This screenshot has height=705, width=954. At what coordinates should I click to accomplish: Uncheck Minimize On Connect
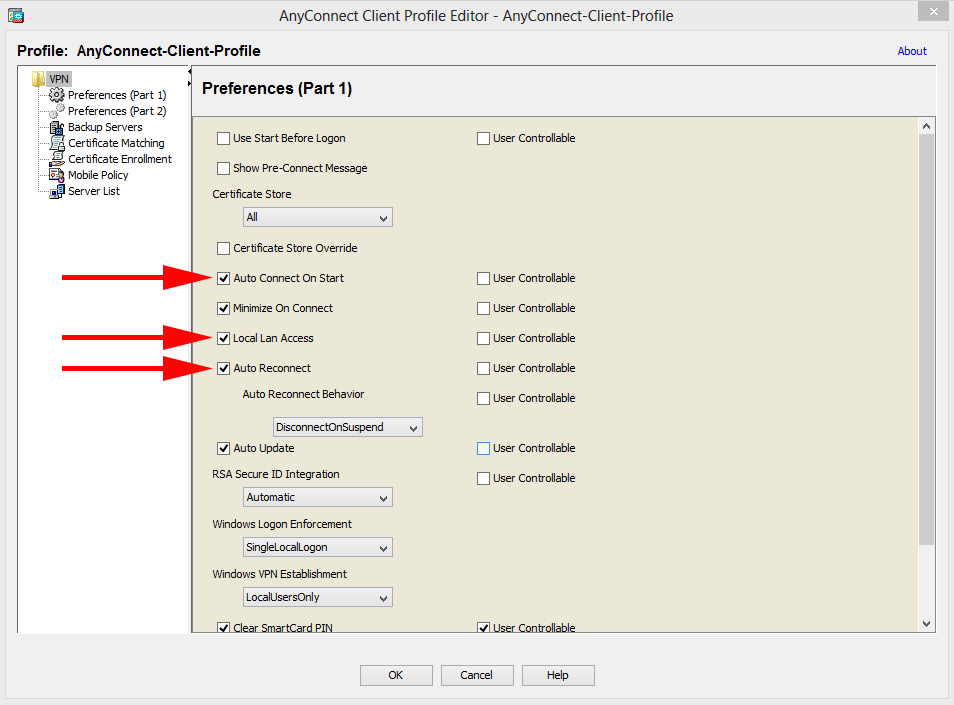point(223,308)
